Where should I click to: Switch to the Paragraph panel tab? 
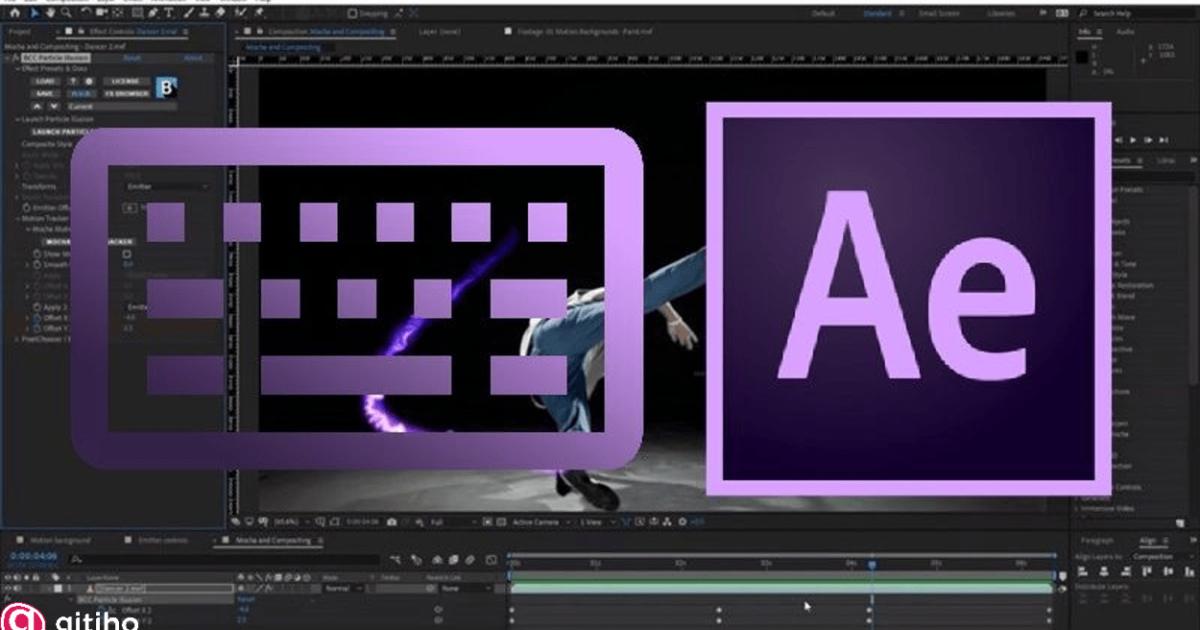click(x=1097, y=541)
